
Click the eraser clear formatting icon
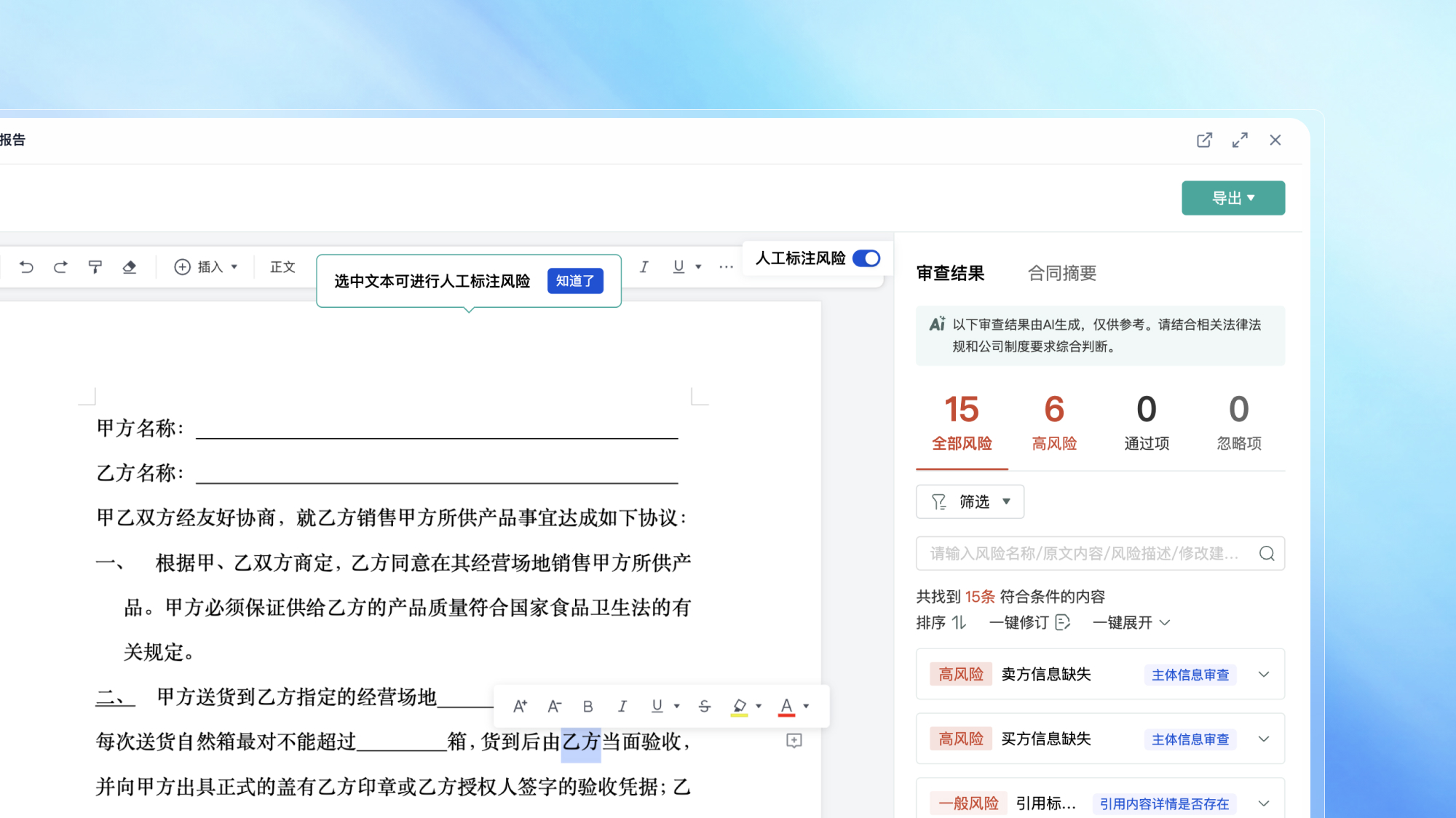point(130,267)
